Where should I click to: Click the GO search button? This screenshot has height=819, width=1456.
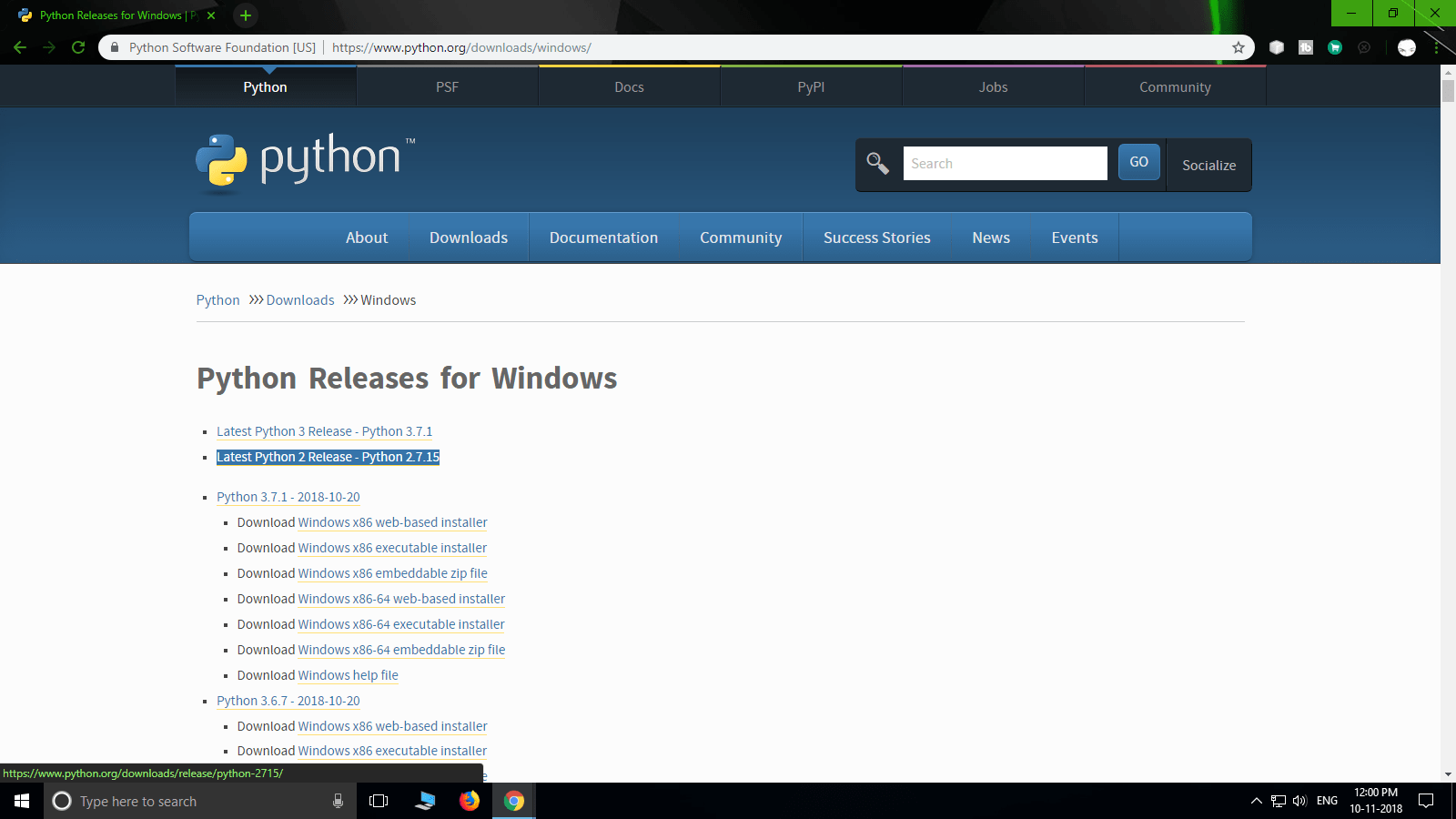click(1139, 162)
